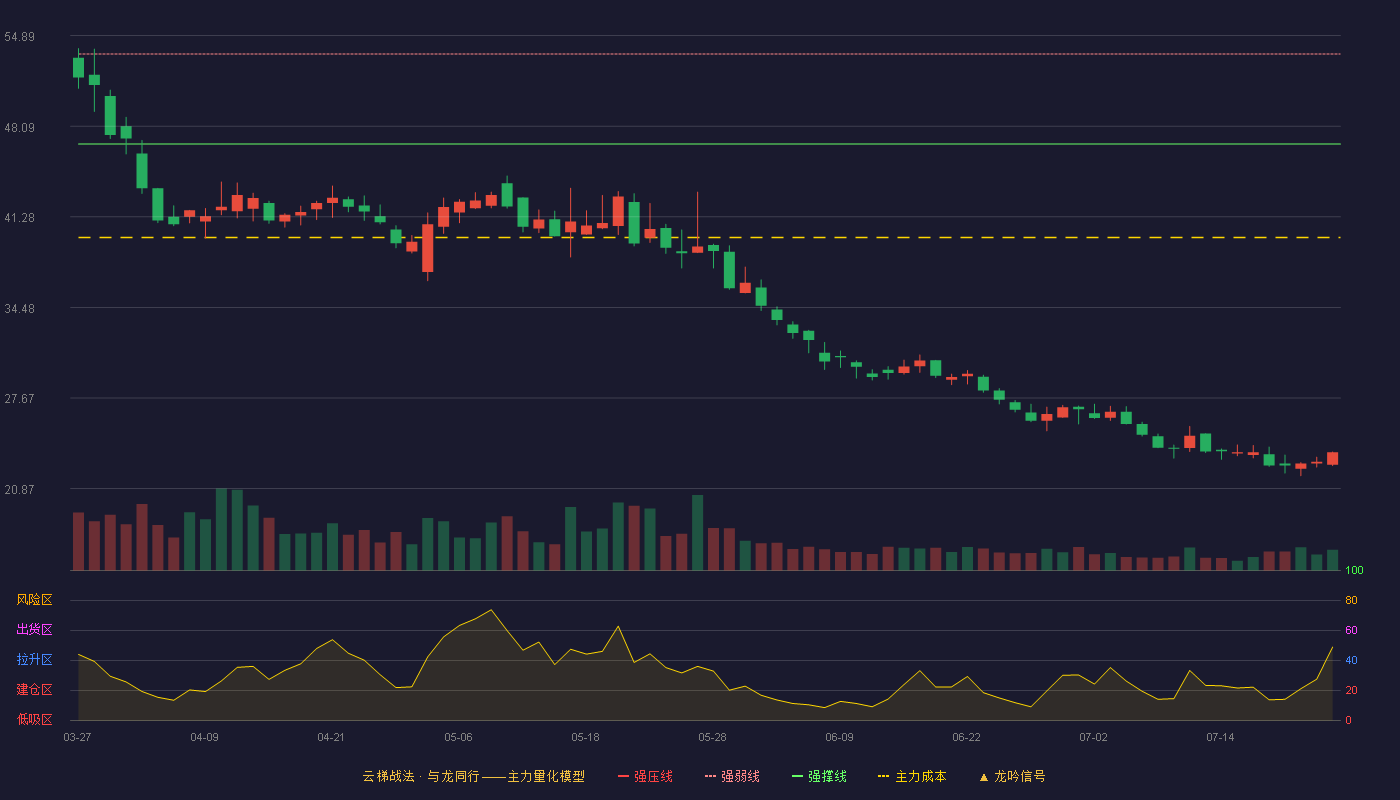Click the 05-06 date axis marker
The width and height of the screenshot is (1400, 800).
(458, 737)
